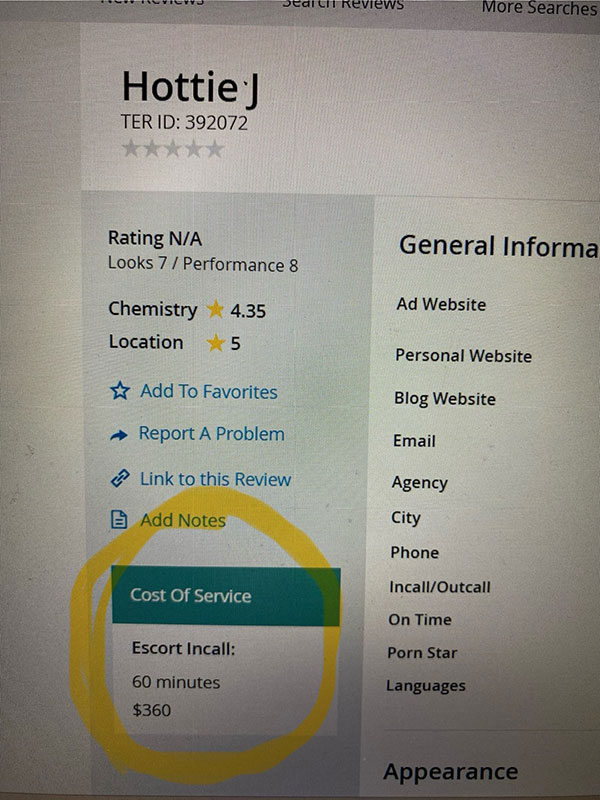Click the Add Notes link text
Screen dimensions: 600x800
click(183, 520)
